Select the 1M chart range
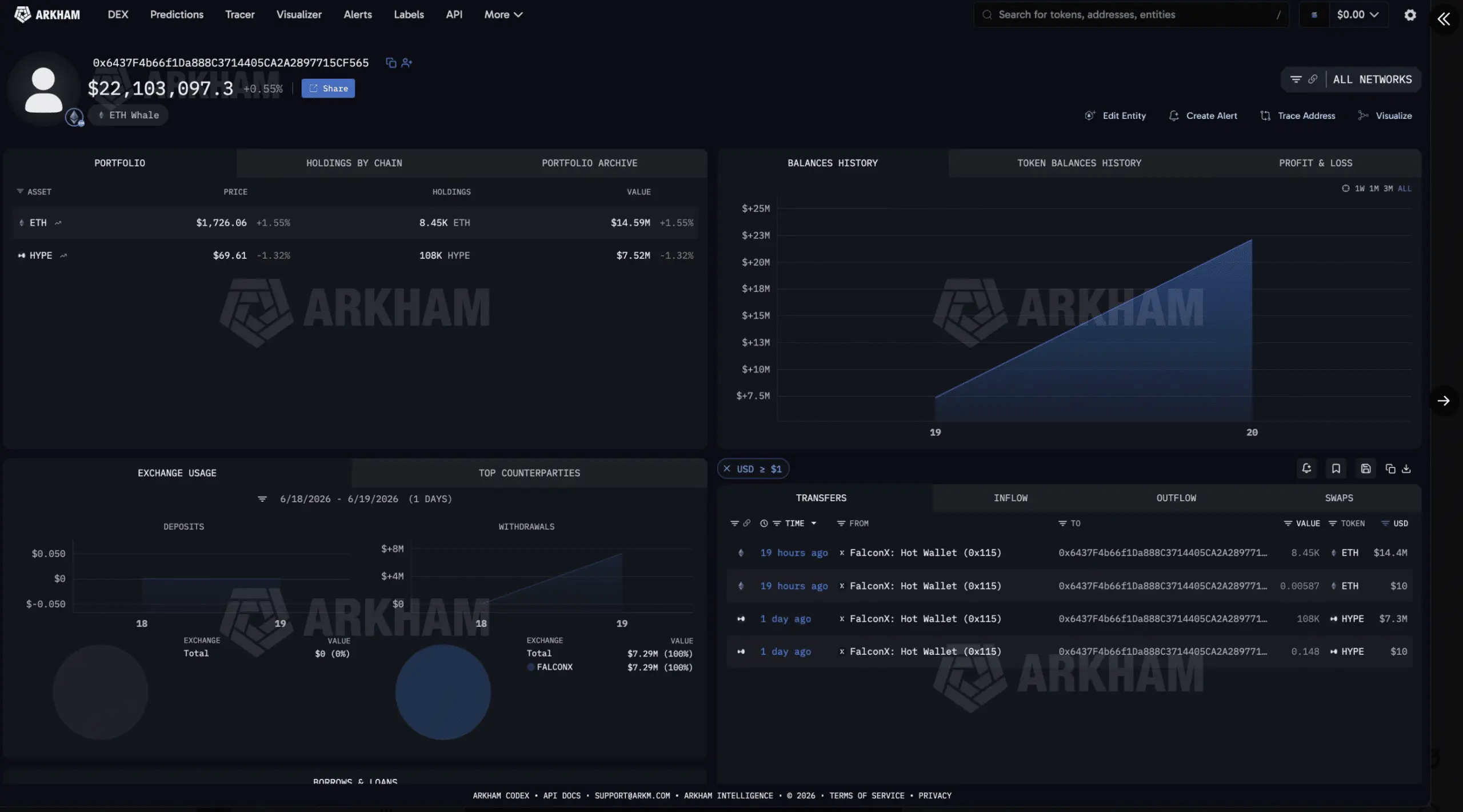The width and height of the screenshot is (1463, 812). coord(1374,189)
